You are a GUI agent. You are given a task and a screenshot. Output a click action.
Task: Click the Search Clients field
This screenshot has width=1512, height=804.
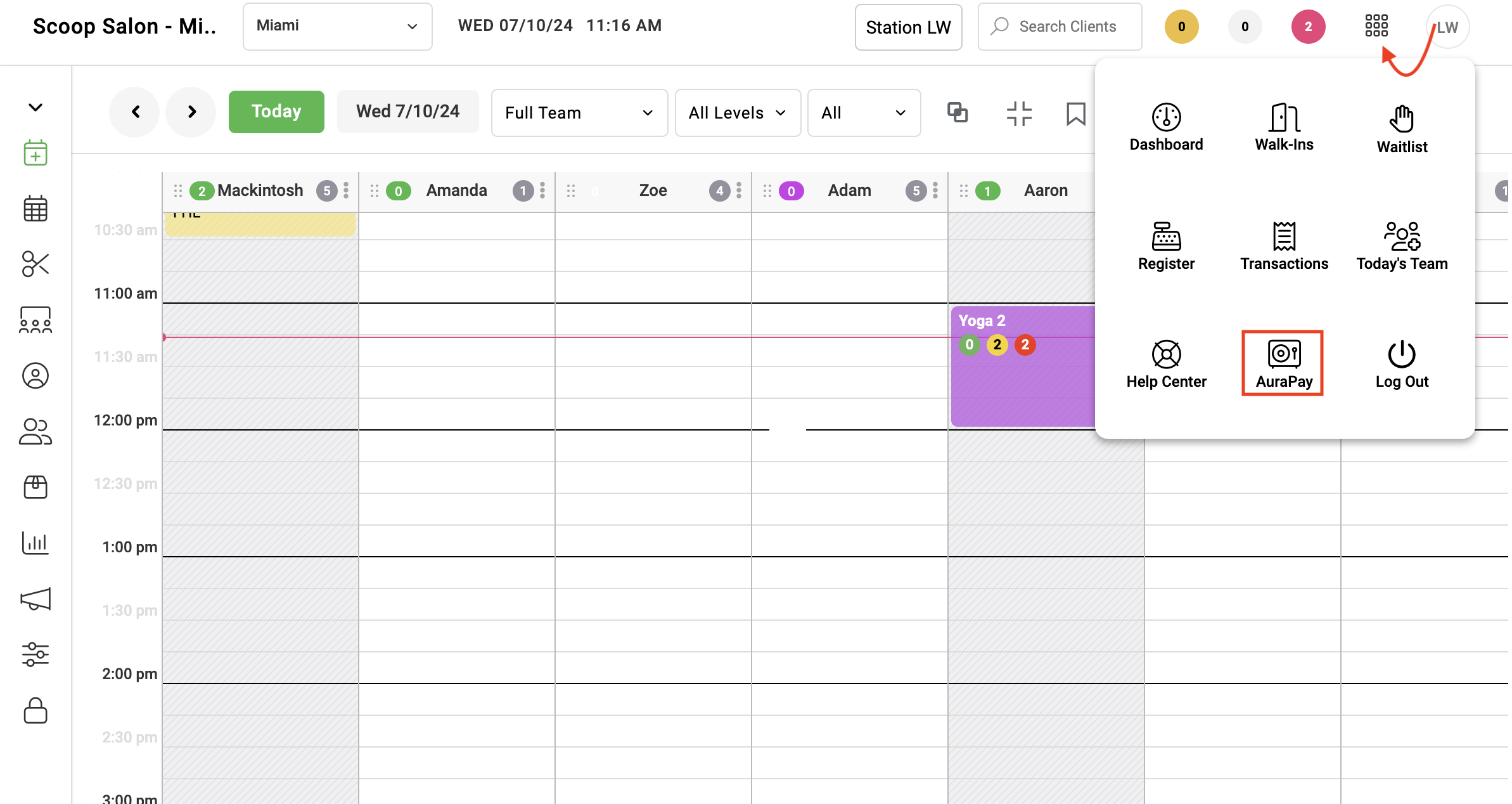[x=1060, y=27]
